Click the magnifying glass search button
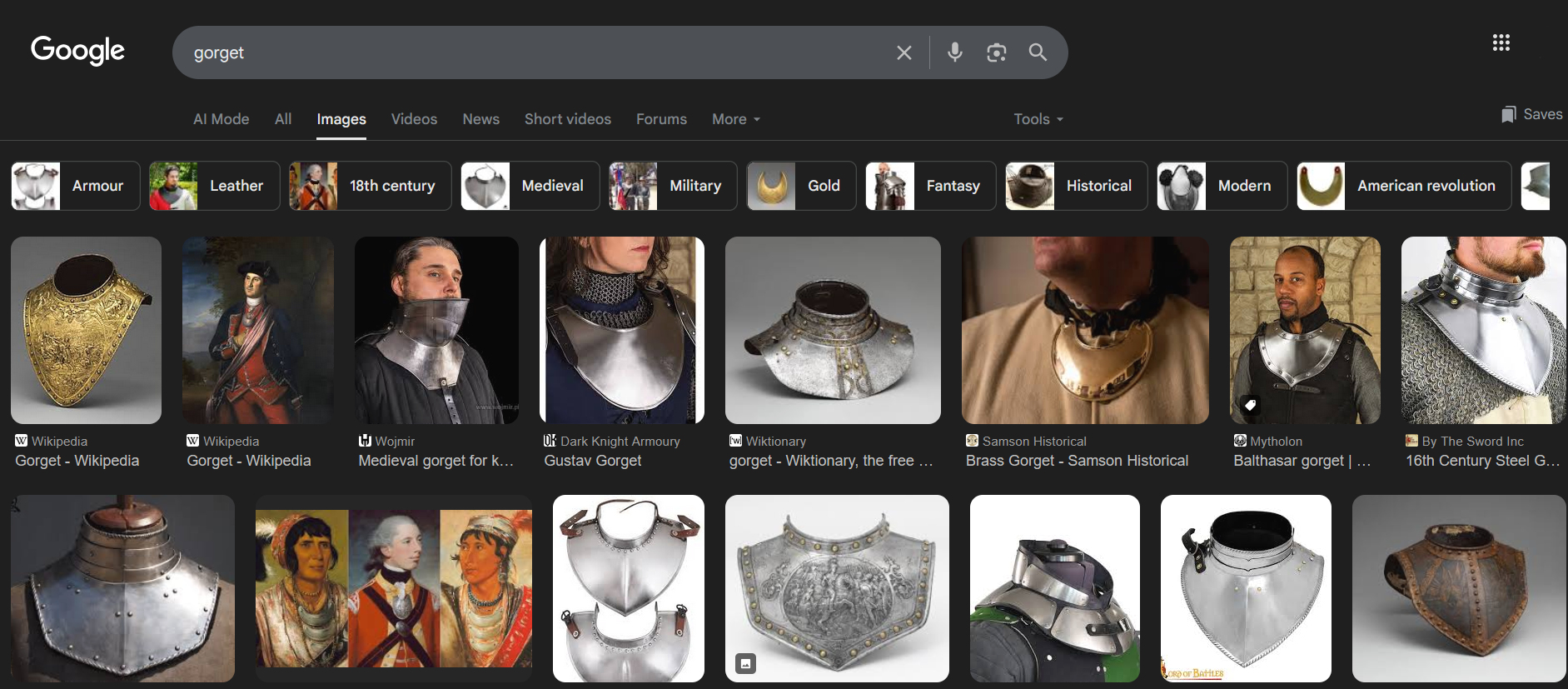 point(1038,52)
